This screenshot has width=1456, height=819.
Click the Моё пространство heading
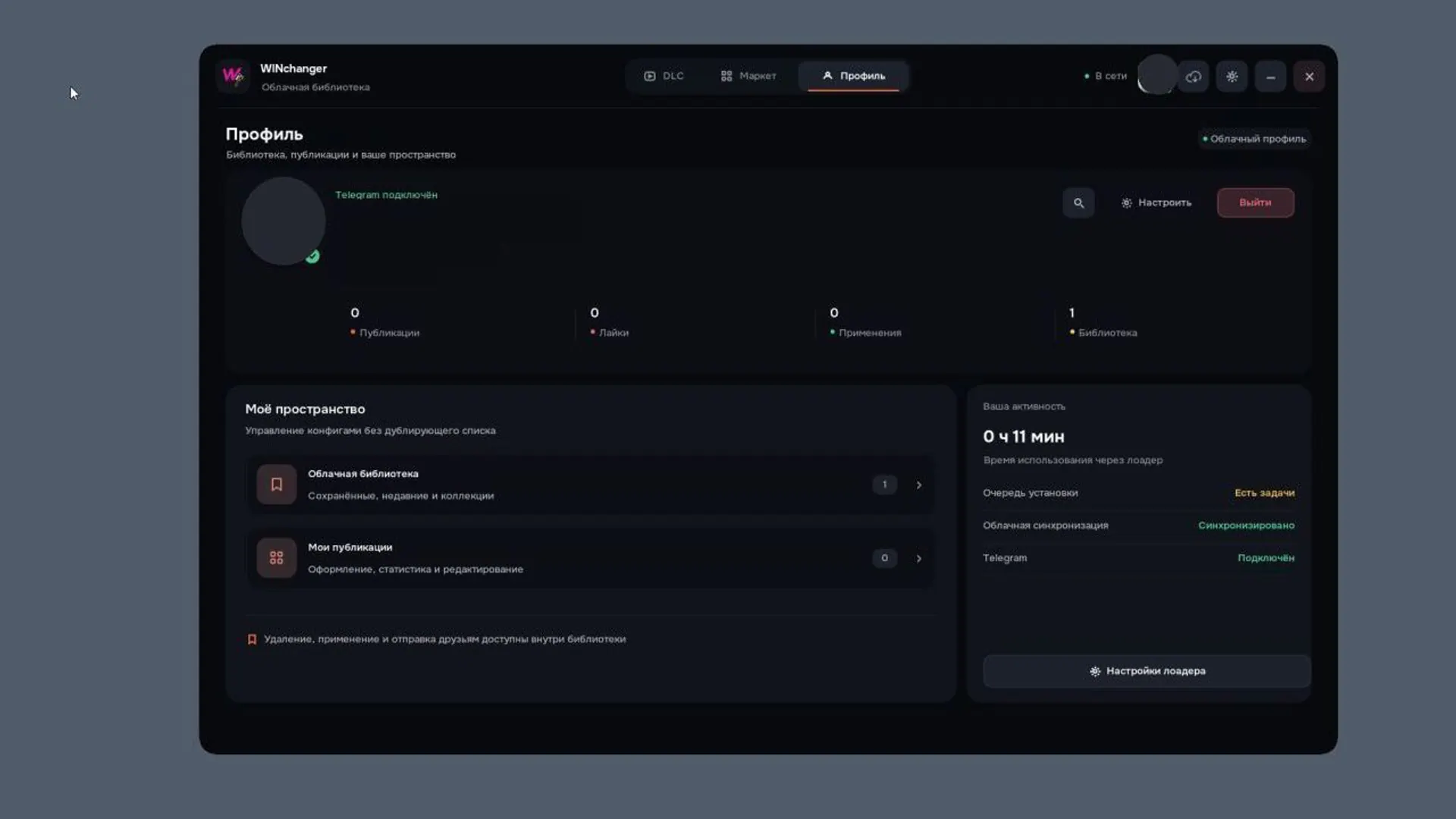pyautogui.click(x=305, y=409)
